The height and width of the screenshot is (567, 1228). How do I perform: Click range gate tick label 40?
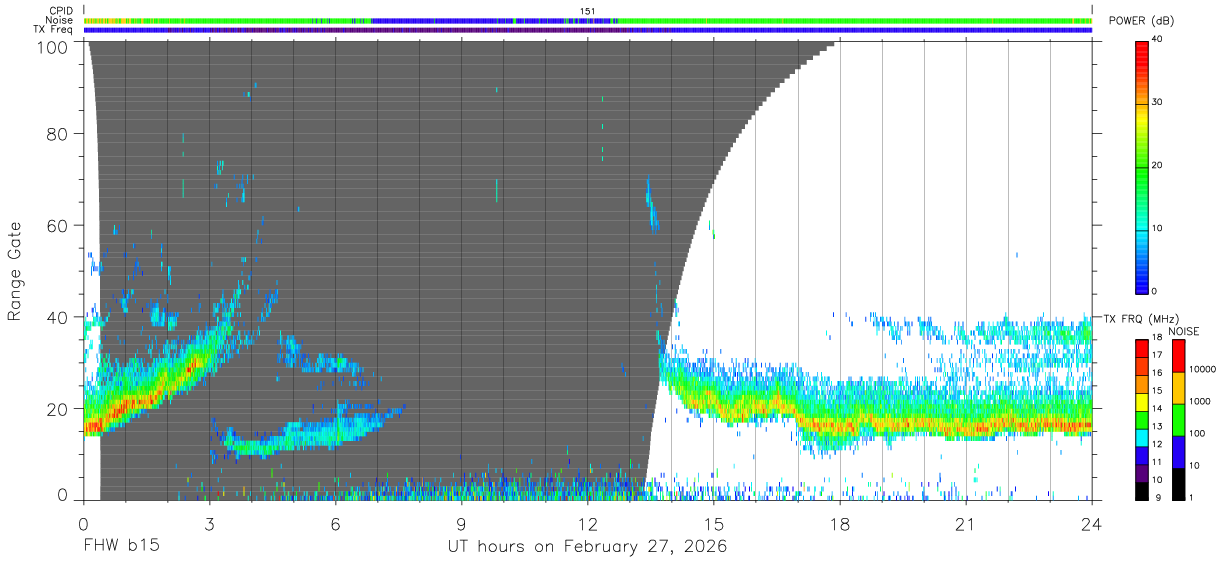point(56,317)
